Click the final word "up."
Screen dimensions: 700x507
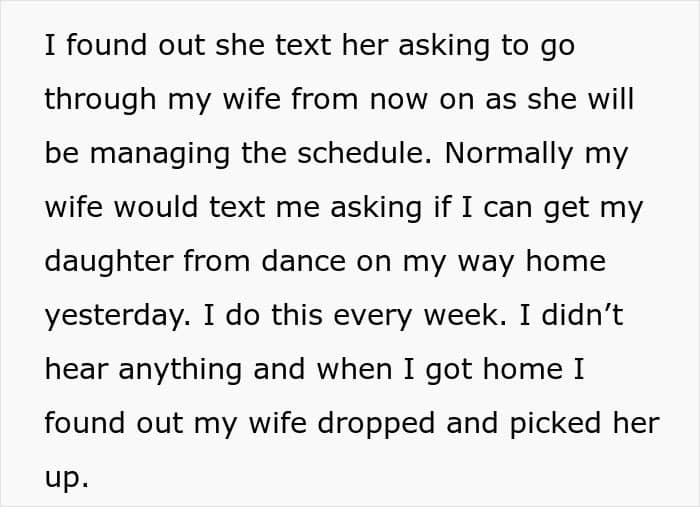coord(66,477)
